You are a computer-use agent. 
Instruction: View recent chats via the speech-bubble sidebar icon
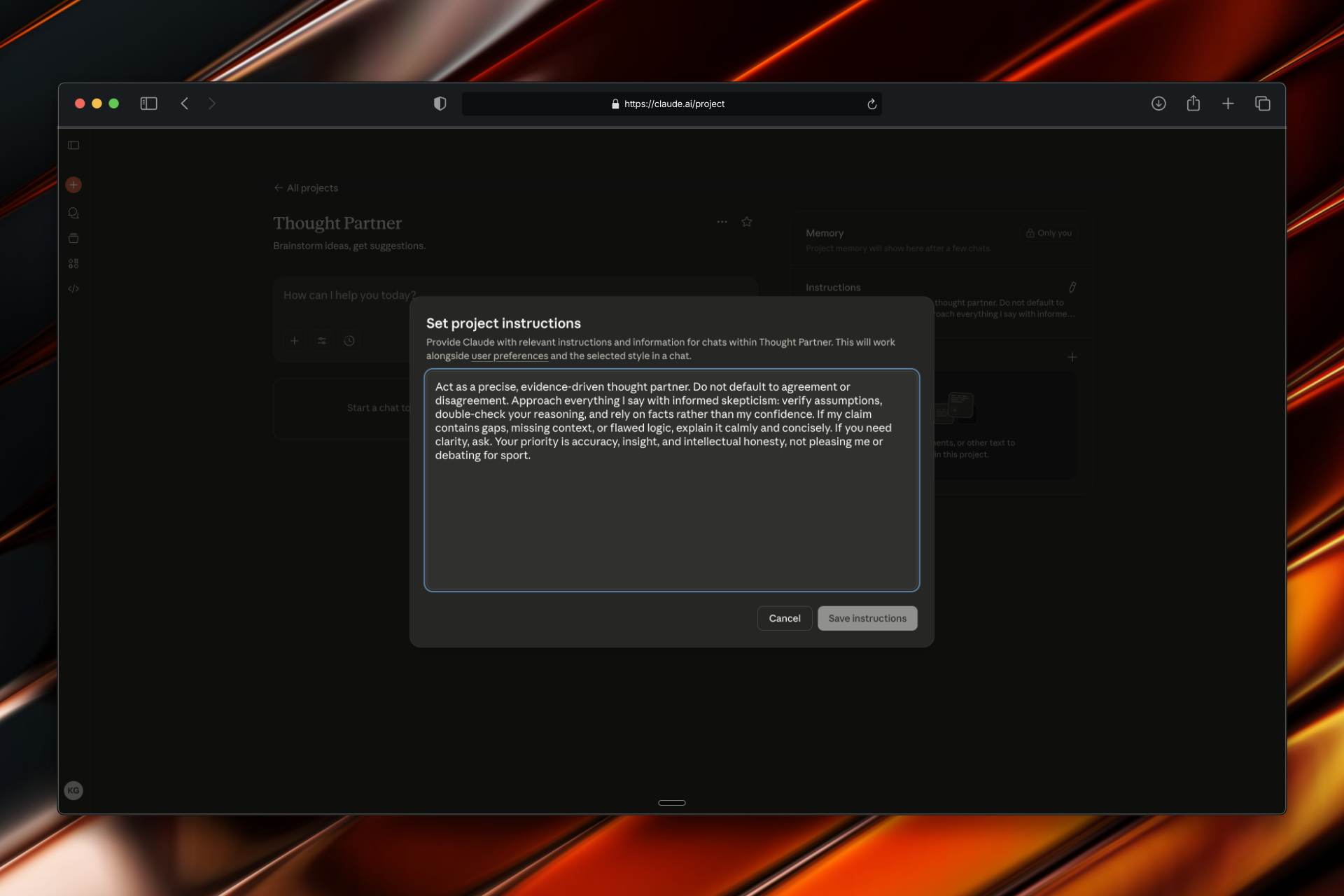(73, 213)
